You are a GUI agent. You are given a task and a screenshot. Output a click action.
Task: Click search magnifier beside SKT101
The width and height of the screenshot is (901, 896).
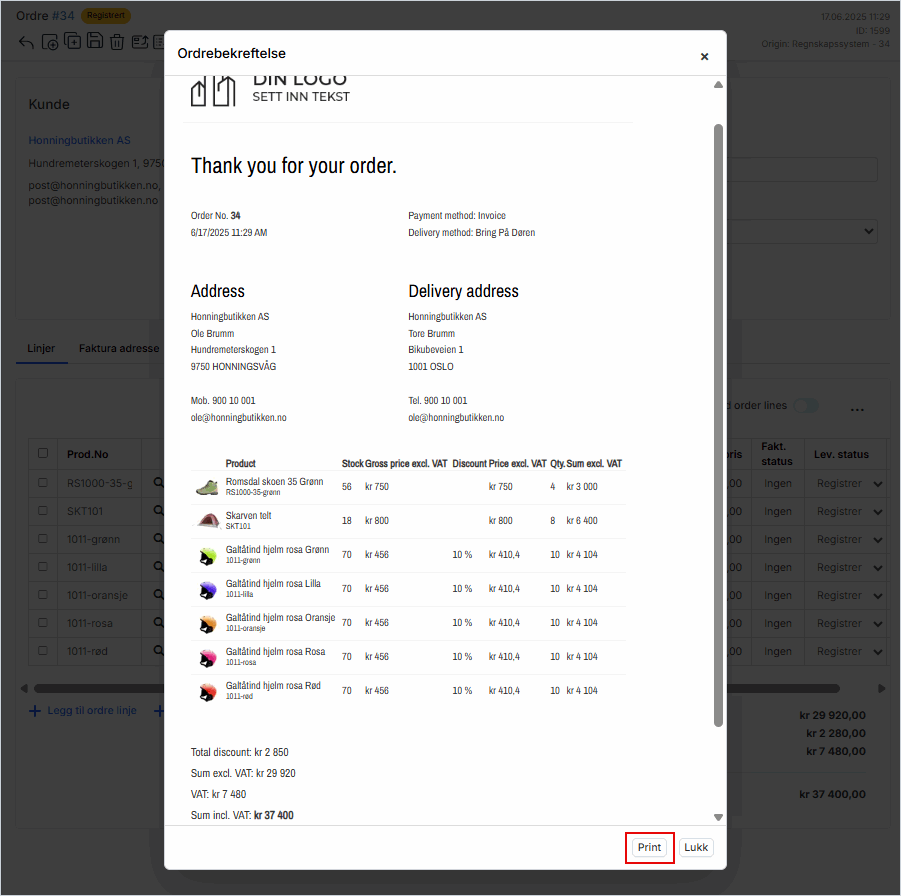[158, 511]
